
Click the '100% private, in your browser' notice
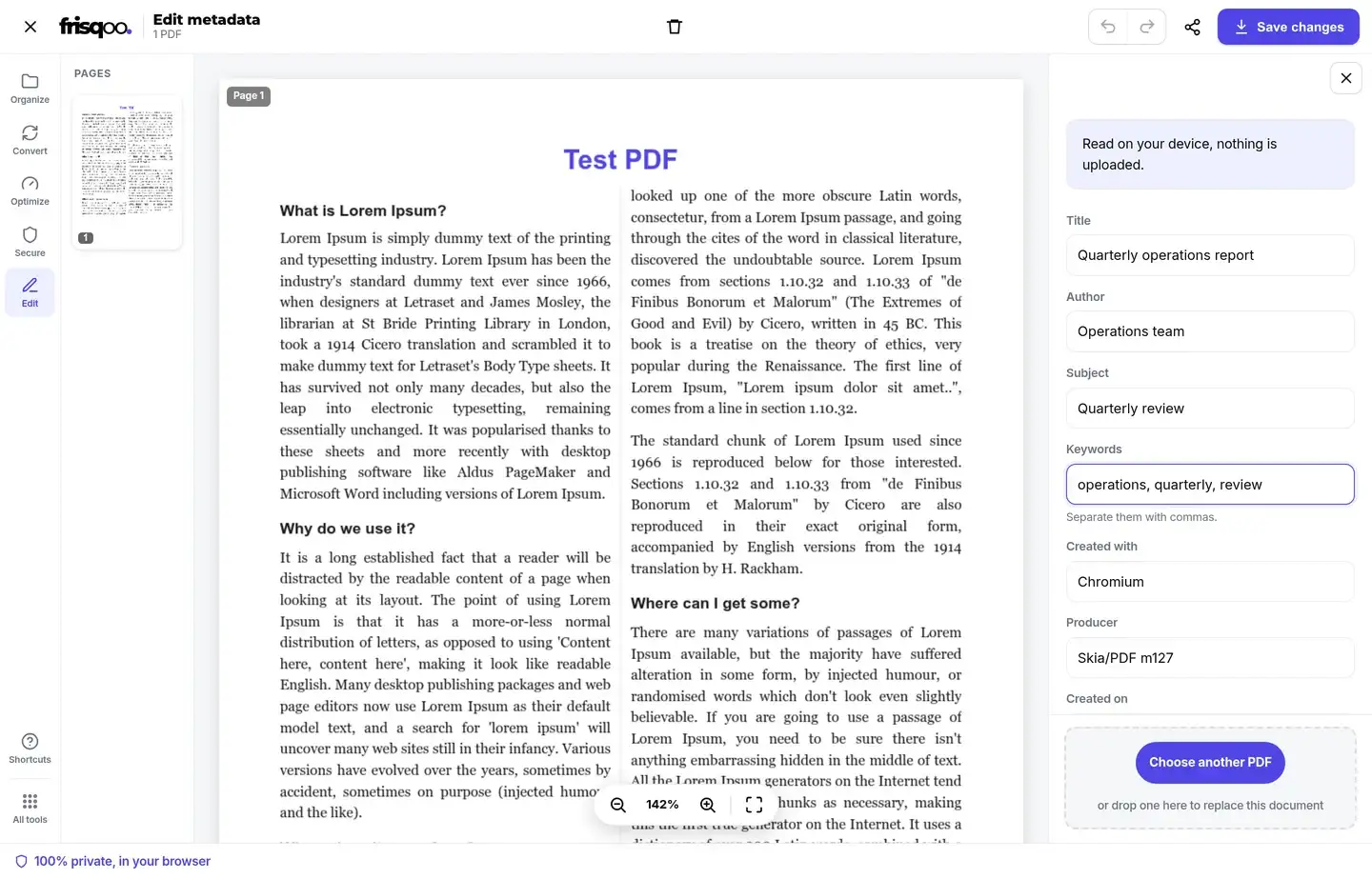[x=113, y=861]
